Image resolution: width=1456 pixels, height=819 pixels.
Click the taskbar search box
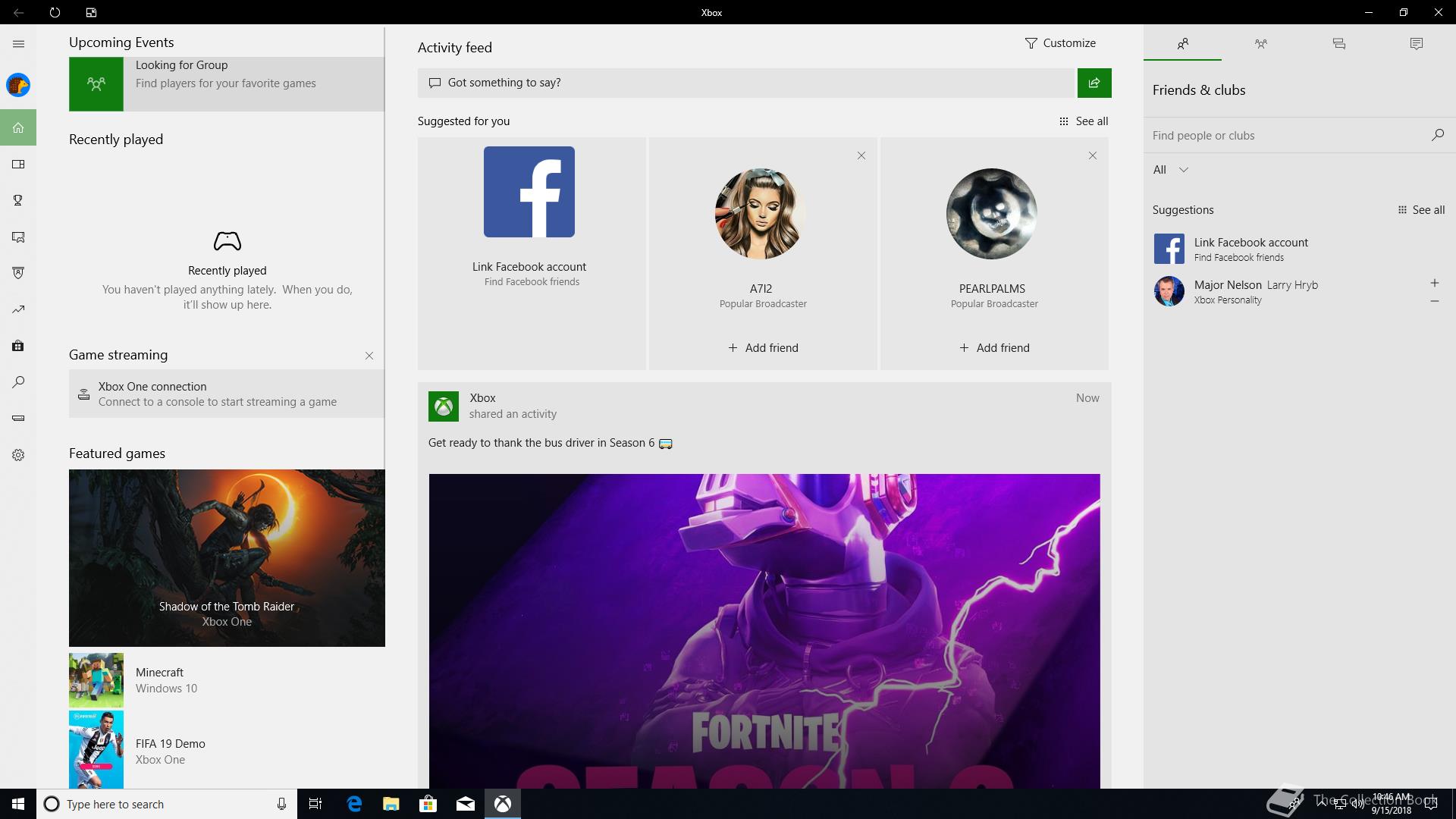[x=167, y=804]
